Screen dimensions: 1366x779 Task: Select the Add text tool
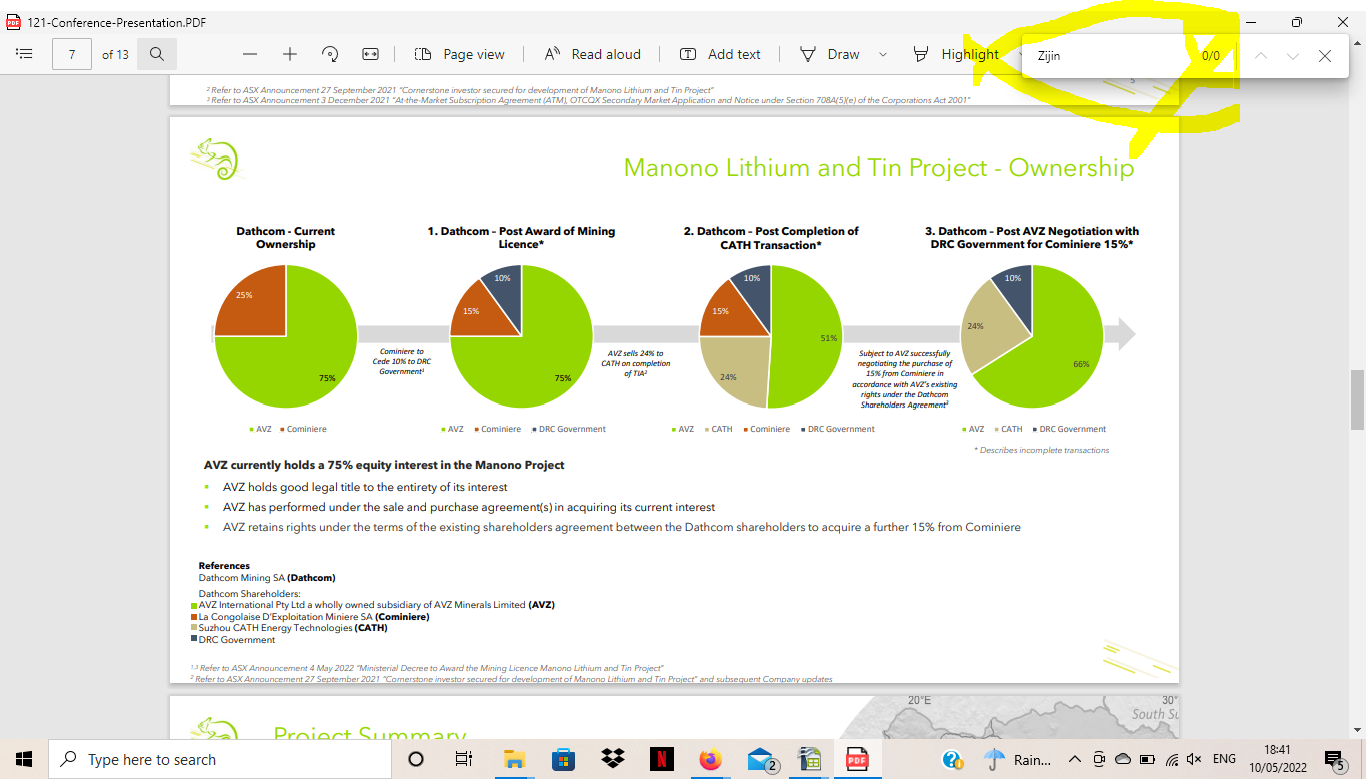(720, 54)
